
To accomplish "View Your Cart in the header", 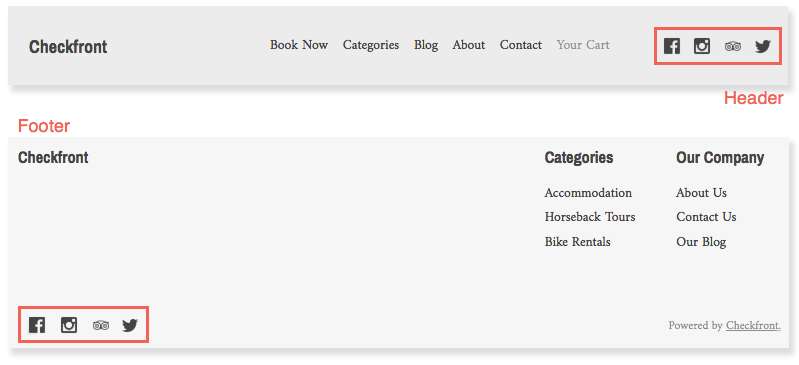I will click(x=583, y=45).
